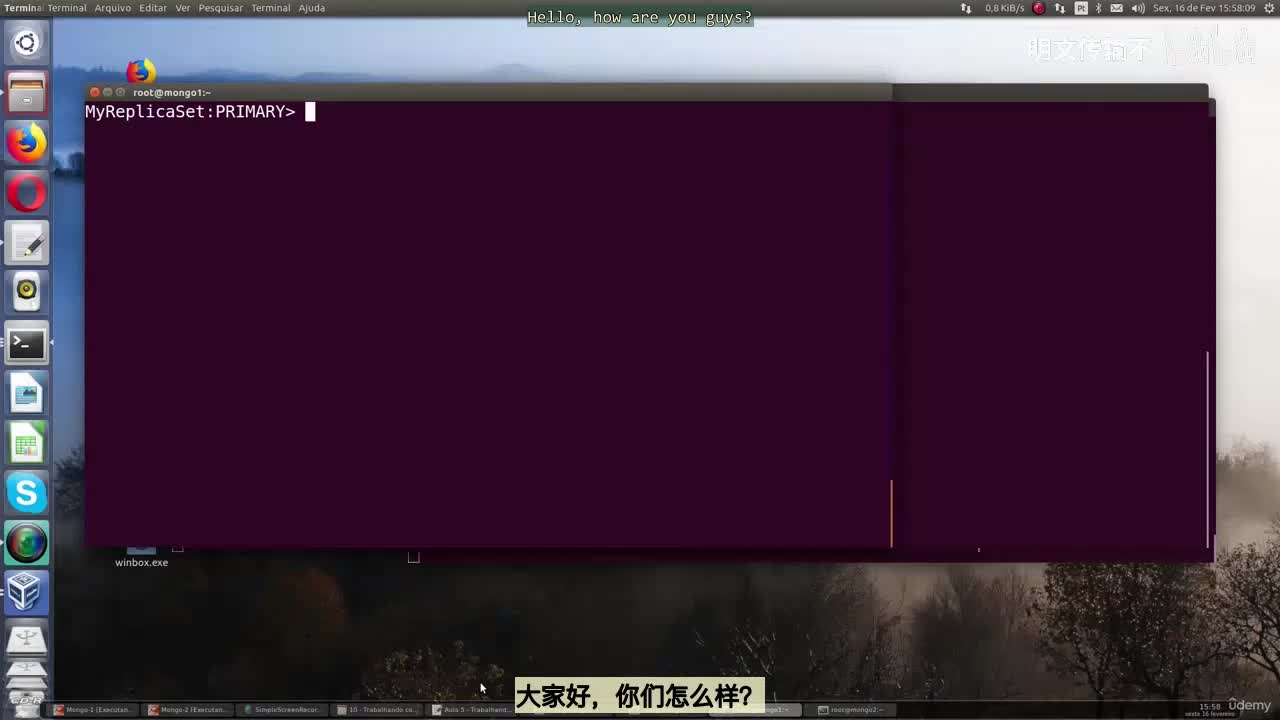Viewport: 1280px width, 720px height.
Task: Launch Skype from the dock
Action: tap(26, 493)
